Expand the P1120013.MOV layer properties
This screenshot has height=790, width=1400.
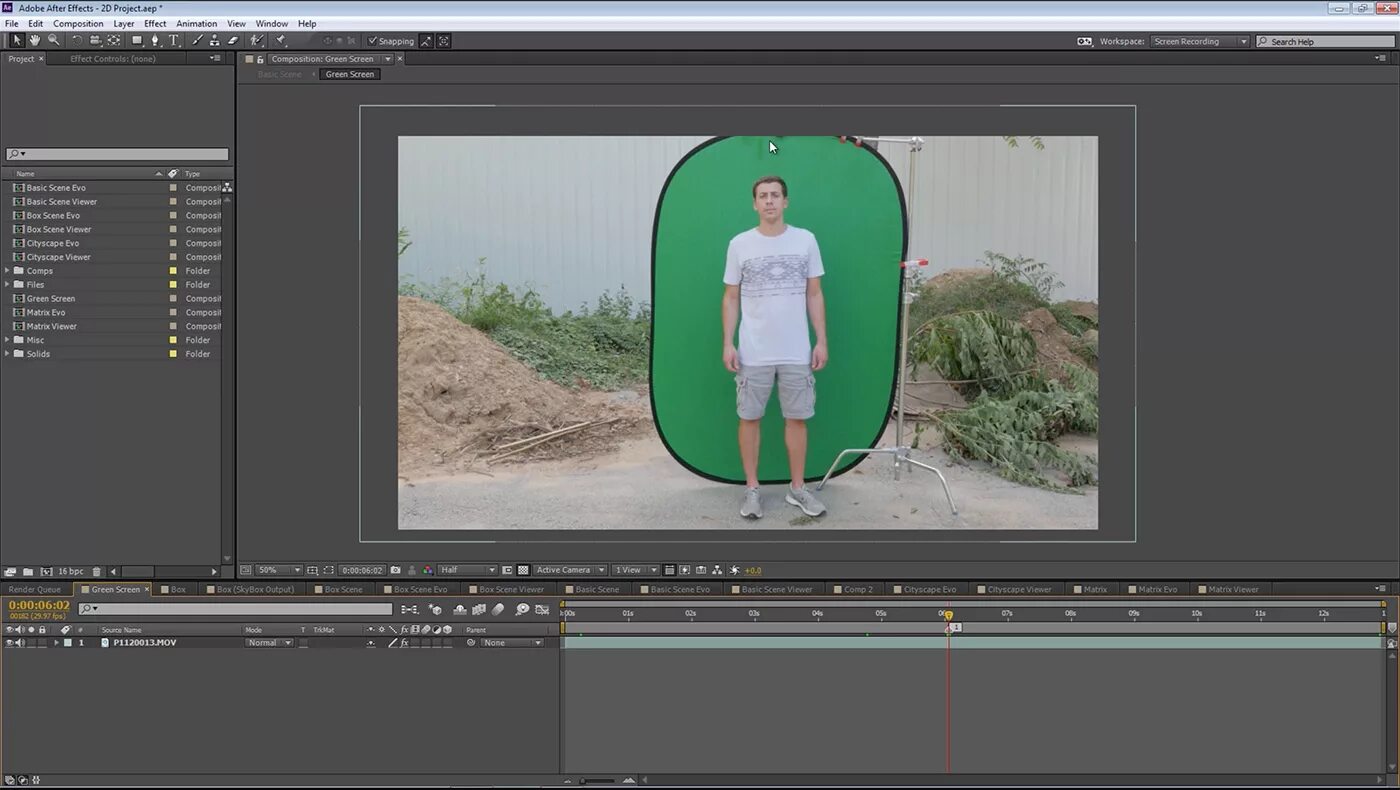pos(56,643)
